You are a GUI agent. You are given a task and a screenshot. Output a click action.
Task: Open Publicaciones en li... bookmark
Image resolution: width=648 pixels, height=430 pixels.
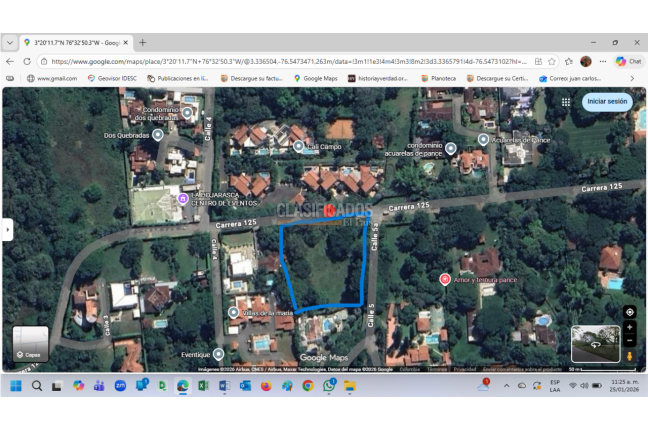tap(178, 78)
